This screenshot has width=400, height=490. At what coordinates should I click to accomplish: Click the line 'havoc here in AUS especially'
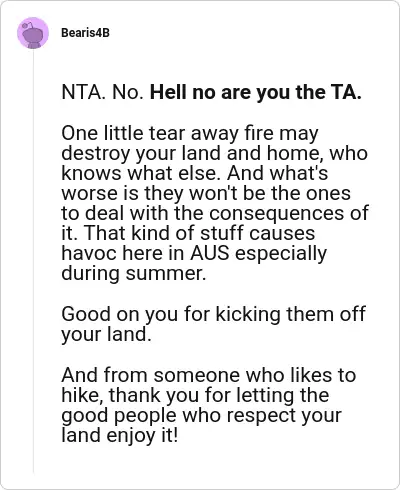click(194, 254)
